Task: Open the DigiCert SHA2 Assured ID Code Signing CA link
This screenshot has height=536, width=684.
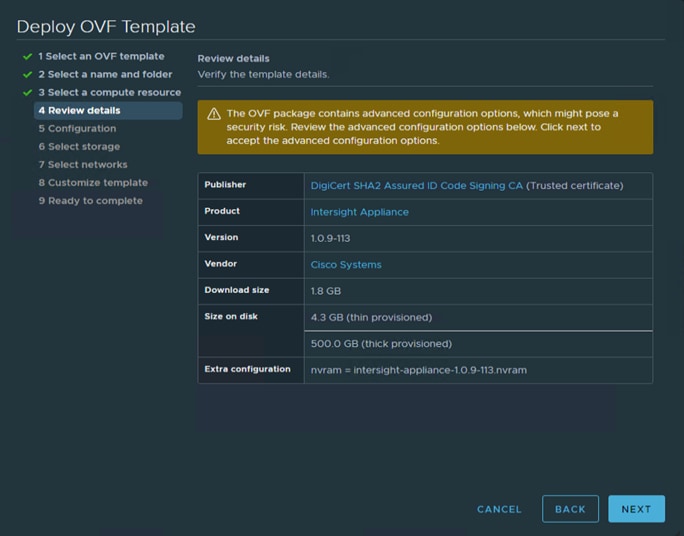Action: point(416,185)
